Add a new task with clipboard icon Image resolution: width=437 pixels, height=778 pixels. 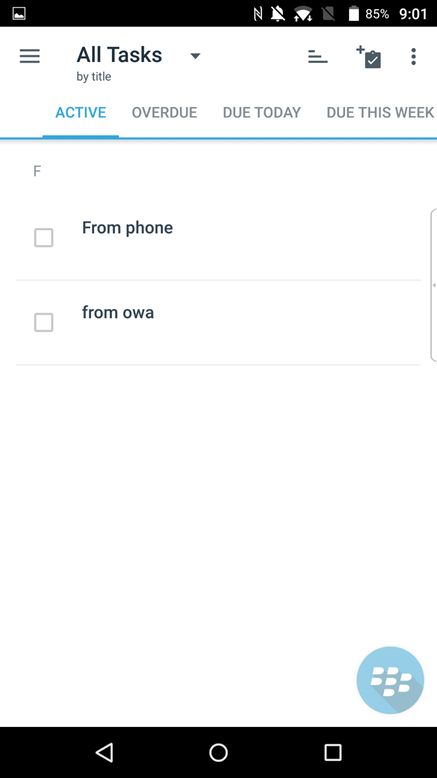click(369, 57)
